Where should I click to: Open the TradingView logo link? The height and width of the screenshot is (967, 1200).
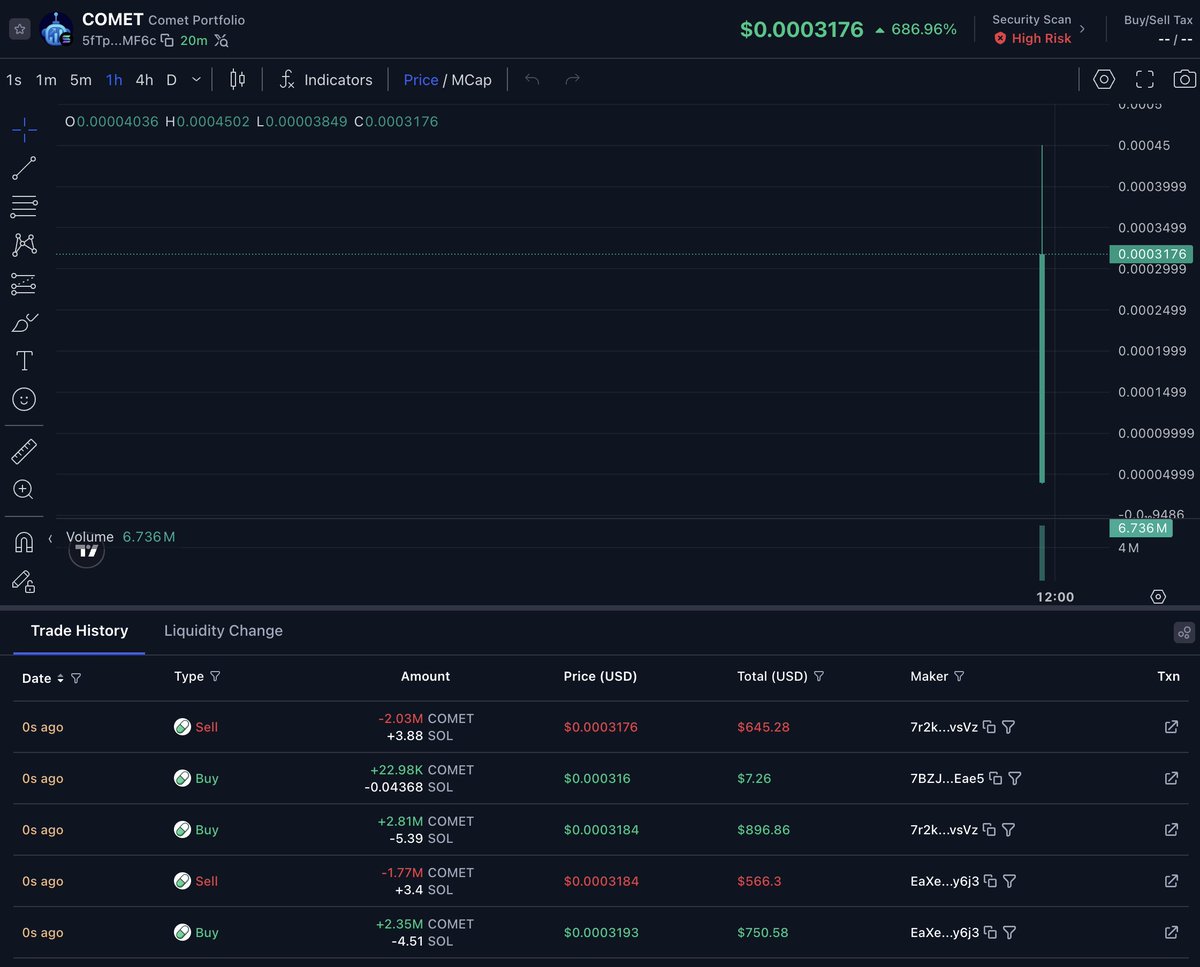(87, 551)
